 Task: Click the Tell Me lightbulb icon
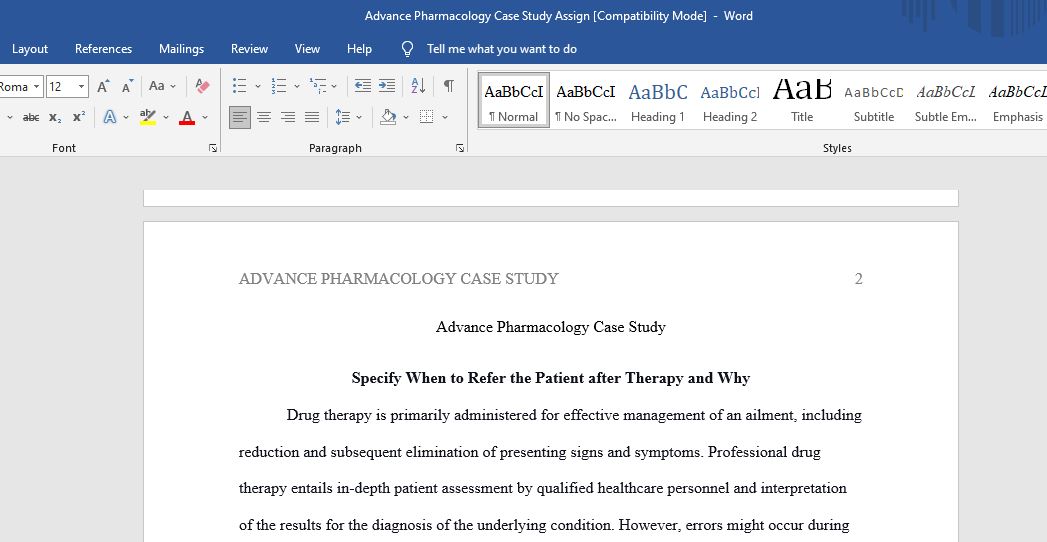[407, 49]
